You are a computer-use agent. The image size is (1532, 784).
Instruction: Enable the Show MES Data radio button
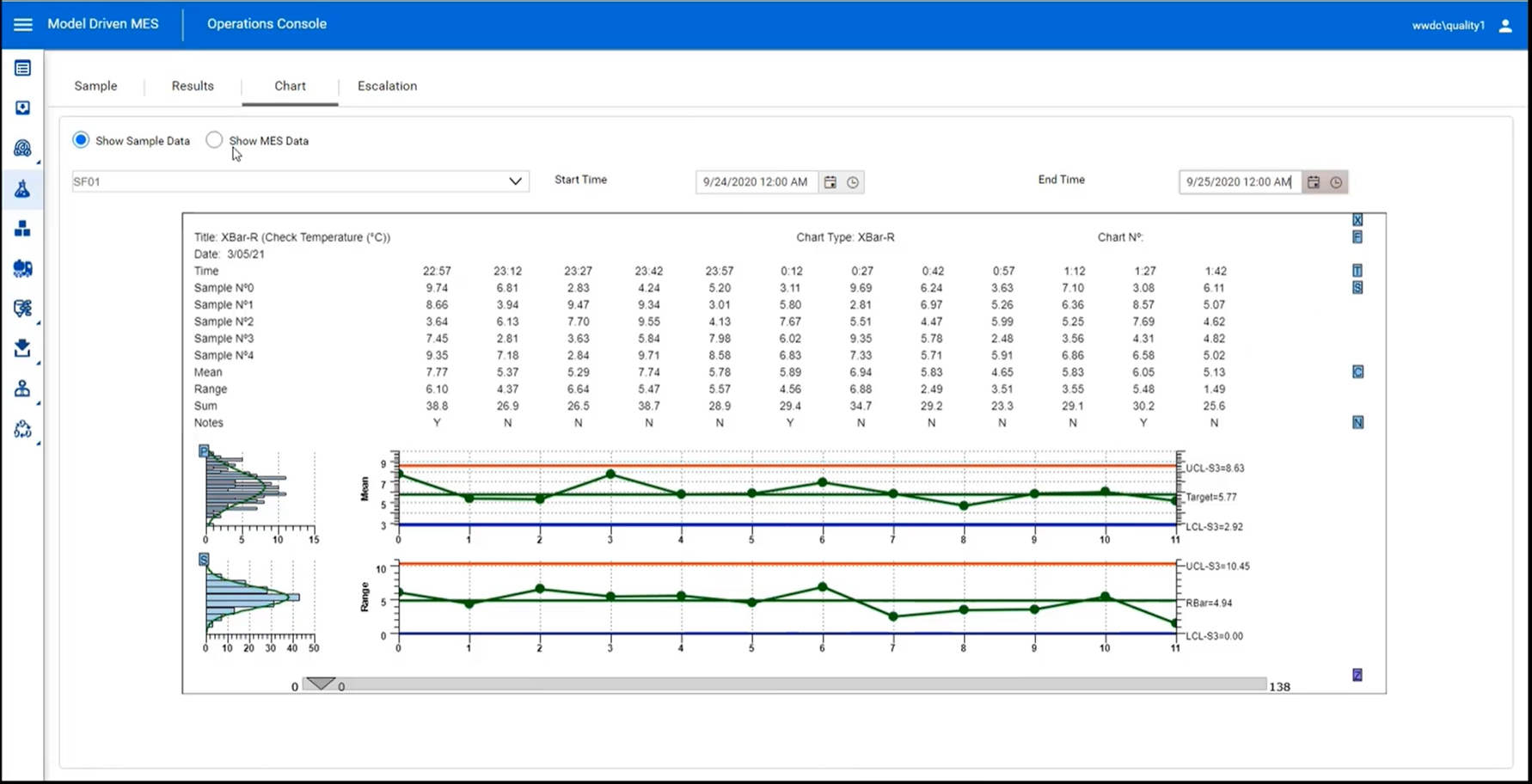(214, 139)
